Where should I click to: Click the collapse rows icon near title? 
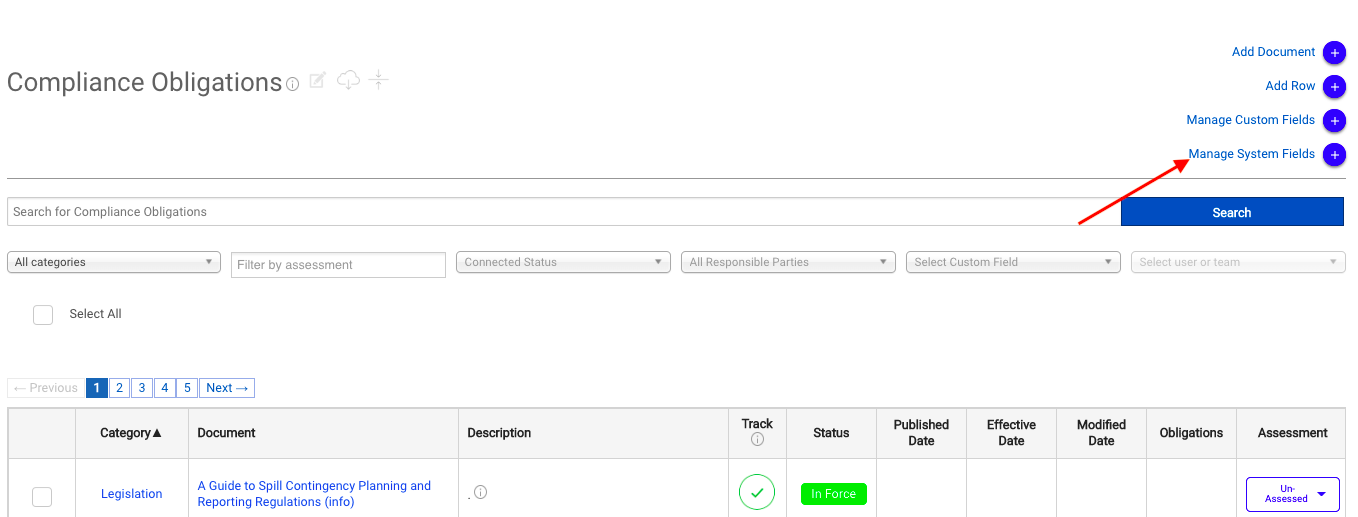point(378,80)
